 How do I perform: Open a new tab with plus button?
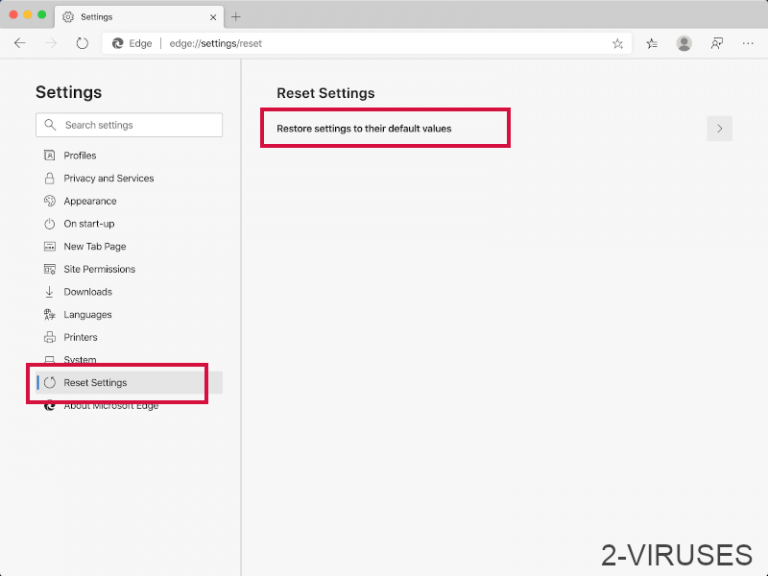pos(236,17)
